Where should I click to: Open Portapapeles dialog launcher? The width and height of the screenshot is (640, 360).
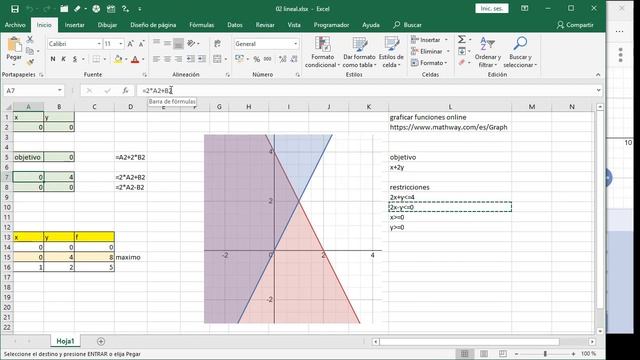[x=41, y=75]
